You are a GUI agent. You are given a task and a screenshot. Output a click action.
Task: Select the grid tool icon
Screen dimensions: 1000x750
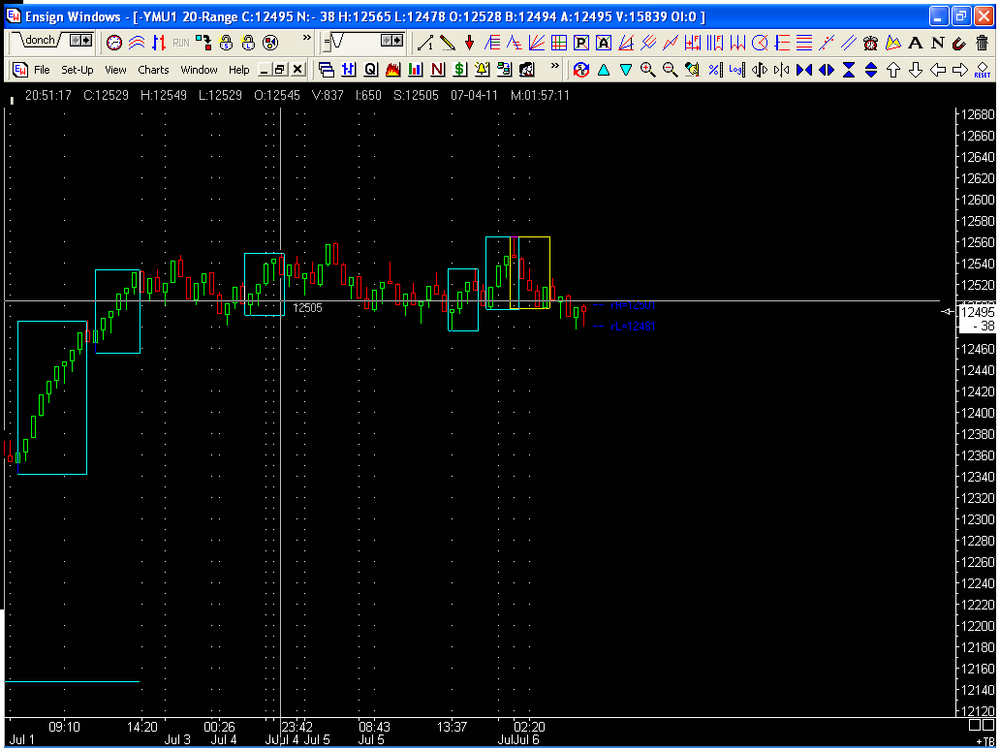pyautogui.click(x=559, y=43)
